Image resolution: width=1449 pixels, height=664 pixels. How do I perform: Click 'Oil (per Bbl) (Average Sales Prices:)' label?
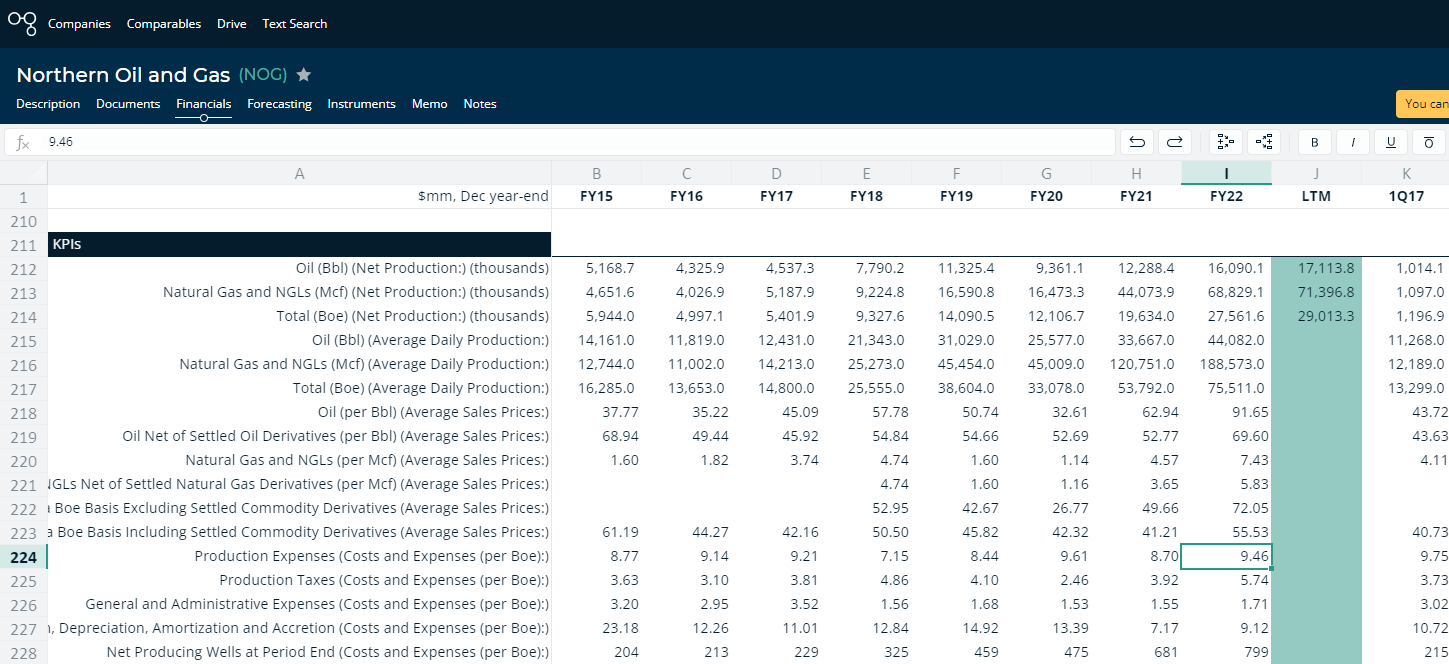coord(433,412)
